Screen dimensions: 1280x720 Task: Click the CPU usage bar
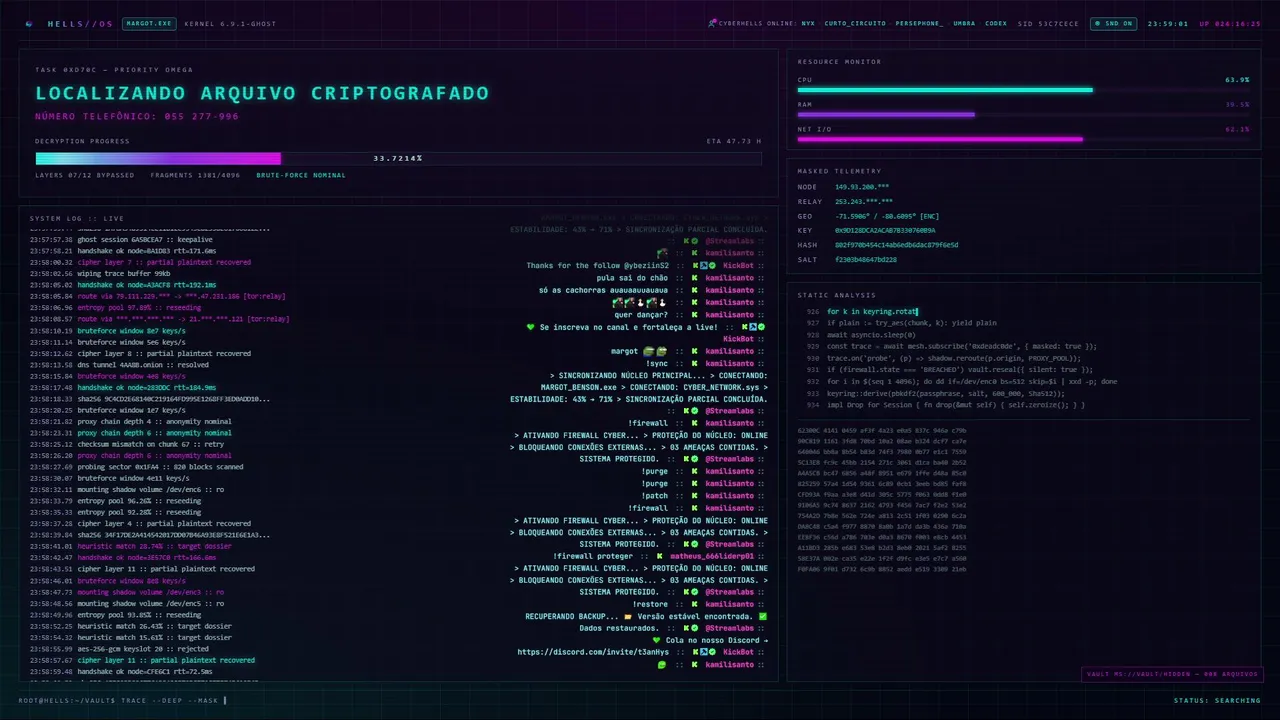coord(1023,90)
